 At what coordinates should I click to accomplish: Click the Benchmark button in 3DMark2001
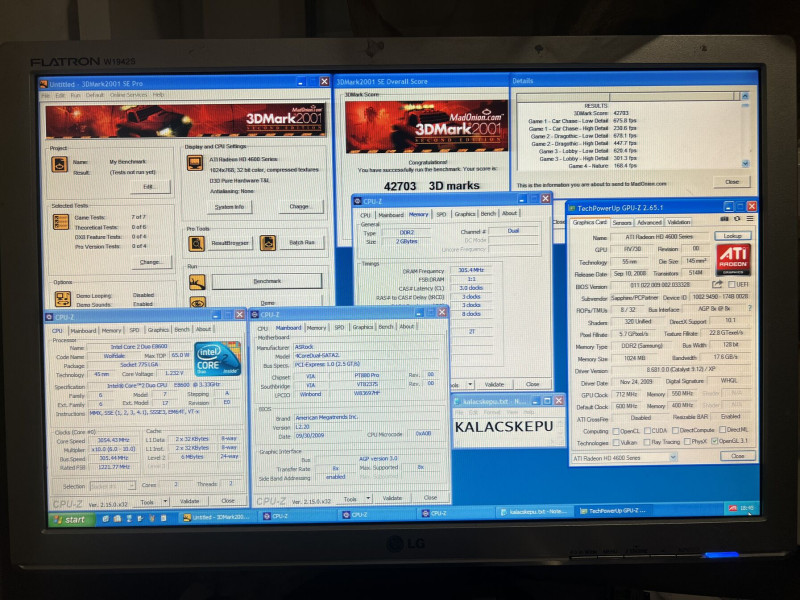point(267,281)
